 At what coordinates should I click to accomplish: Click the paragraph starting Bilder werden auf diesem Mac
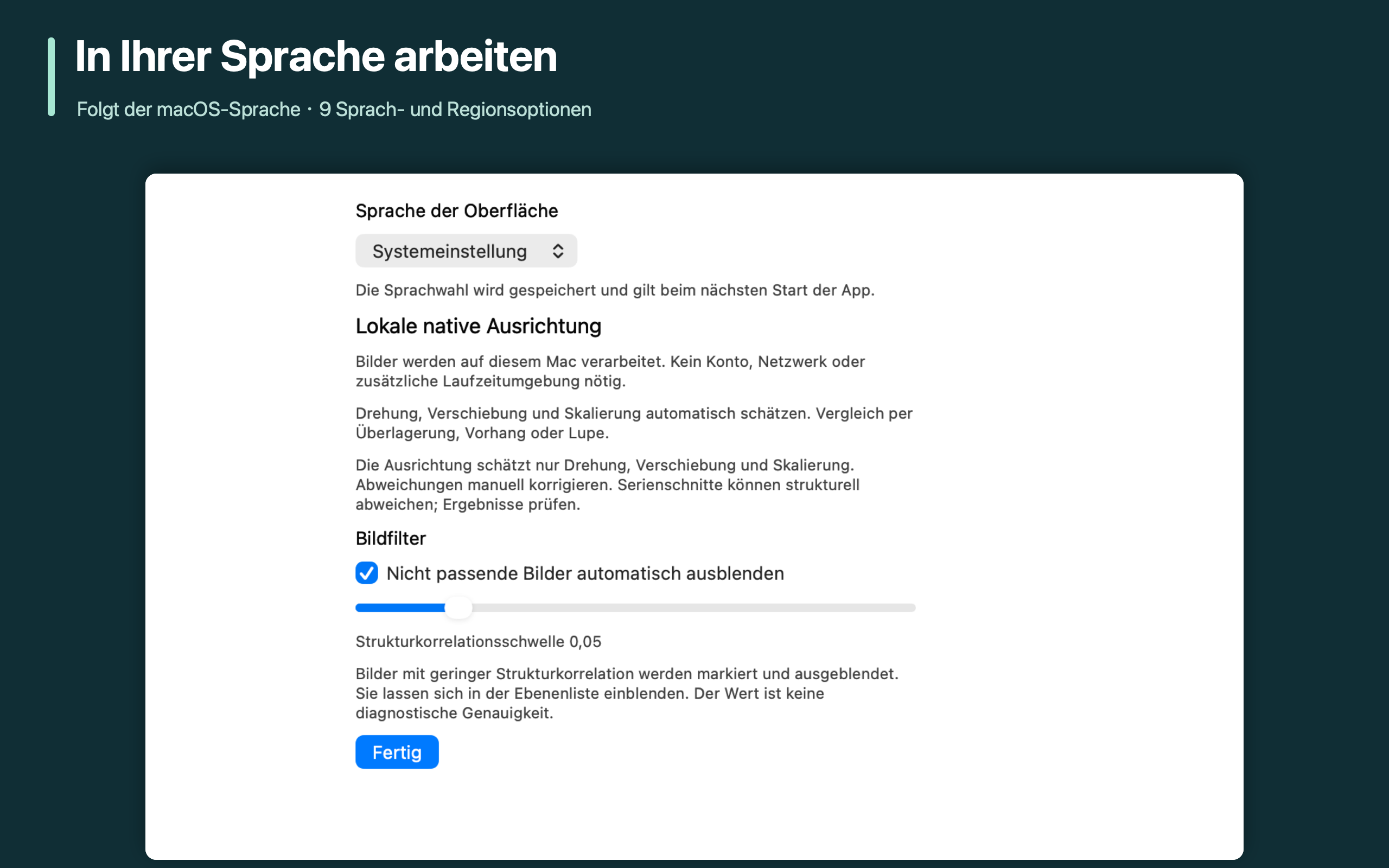click(611, 372)
